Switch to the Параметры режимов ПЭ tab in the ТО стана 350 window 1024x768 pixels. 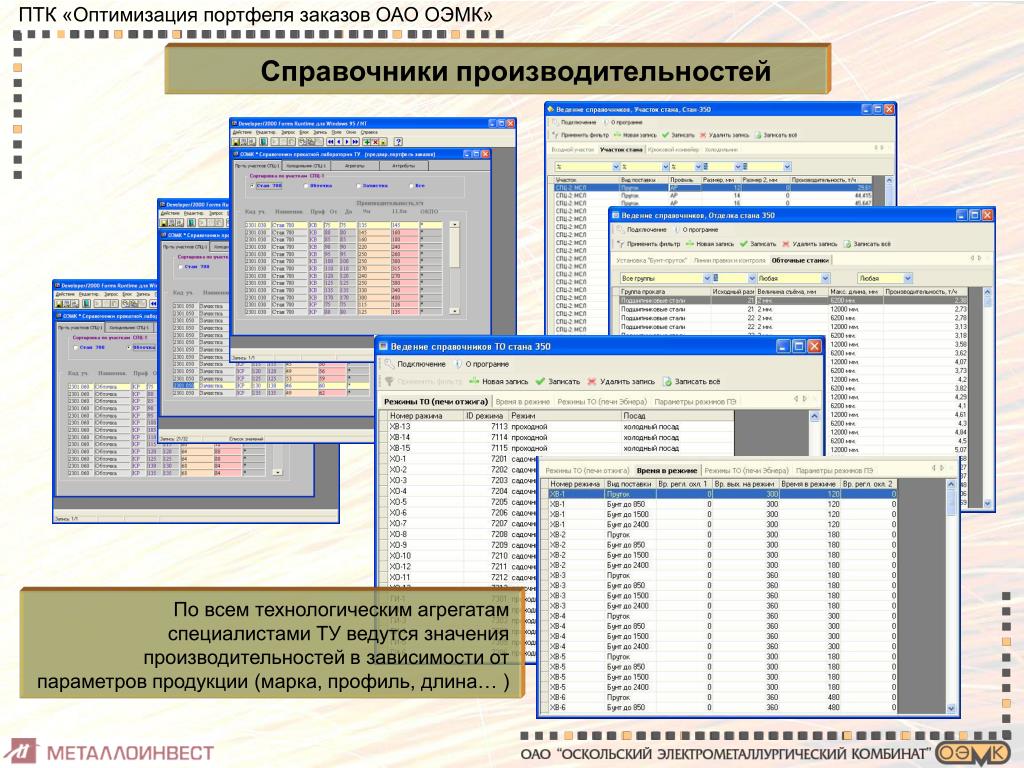pos(695,402)
